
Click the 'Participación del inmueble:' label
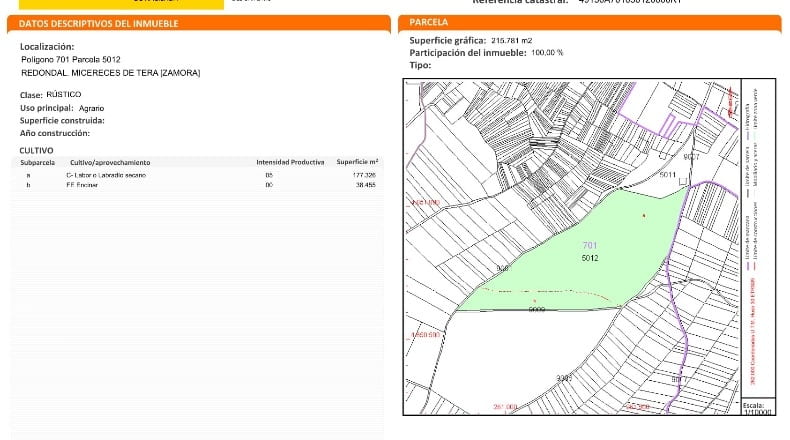[x=468, y=53]
